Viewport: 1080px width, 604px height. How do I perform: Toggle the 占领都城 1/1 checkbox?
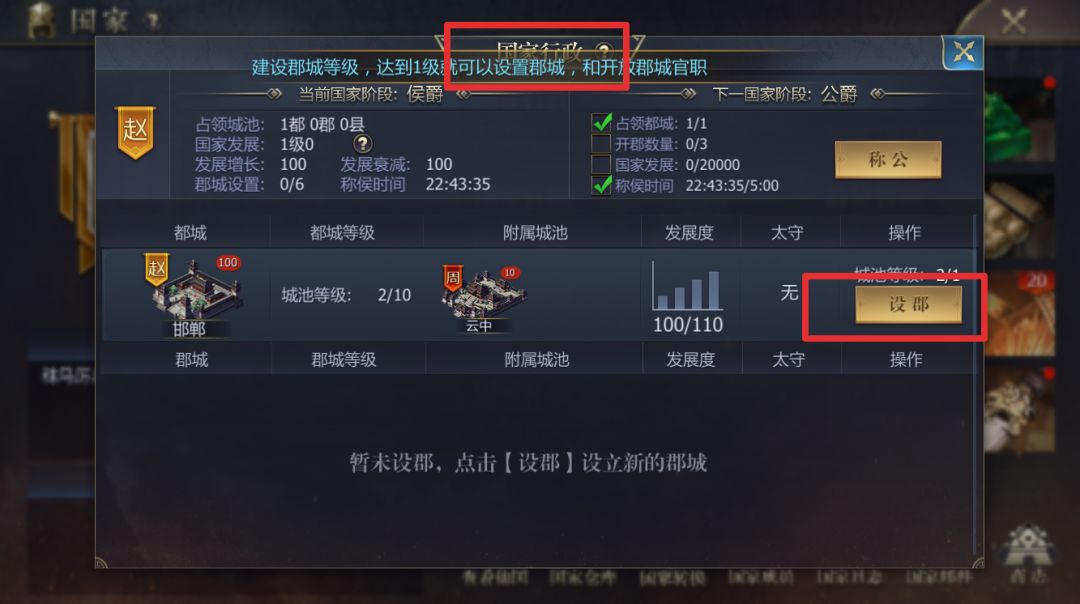pos(601,123)
